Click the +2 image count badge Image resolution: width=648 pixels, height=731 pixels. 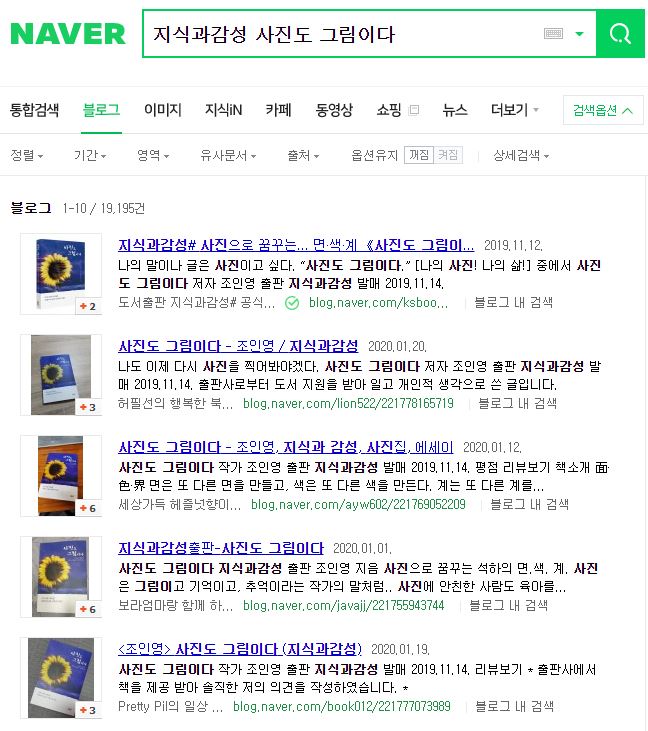point(88,306)
